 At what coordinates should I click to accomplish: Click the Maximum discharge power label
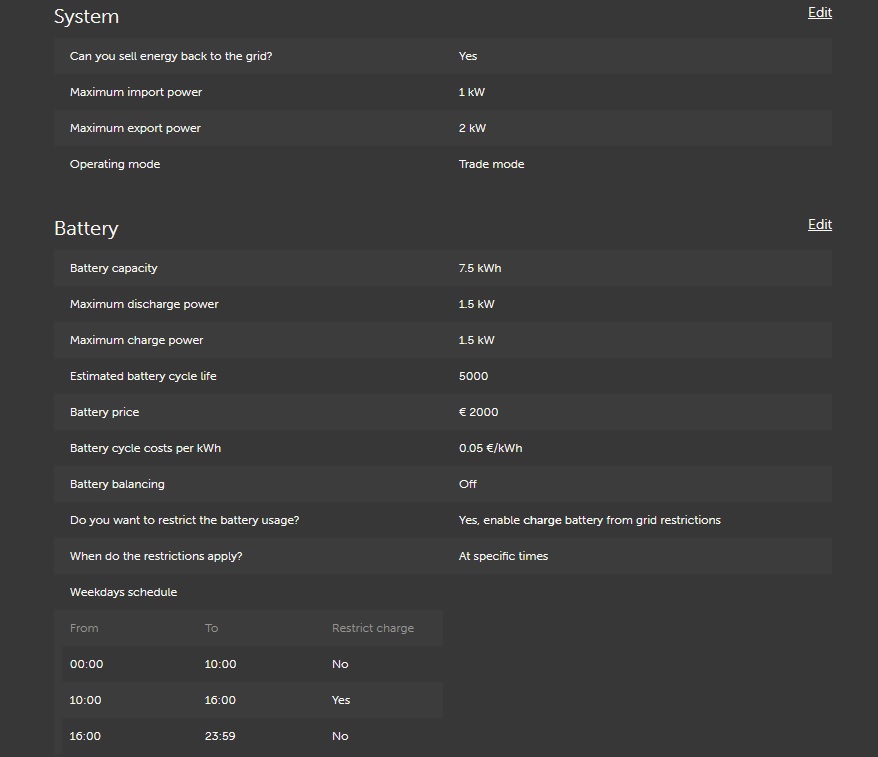coord(144,304)
